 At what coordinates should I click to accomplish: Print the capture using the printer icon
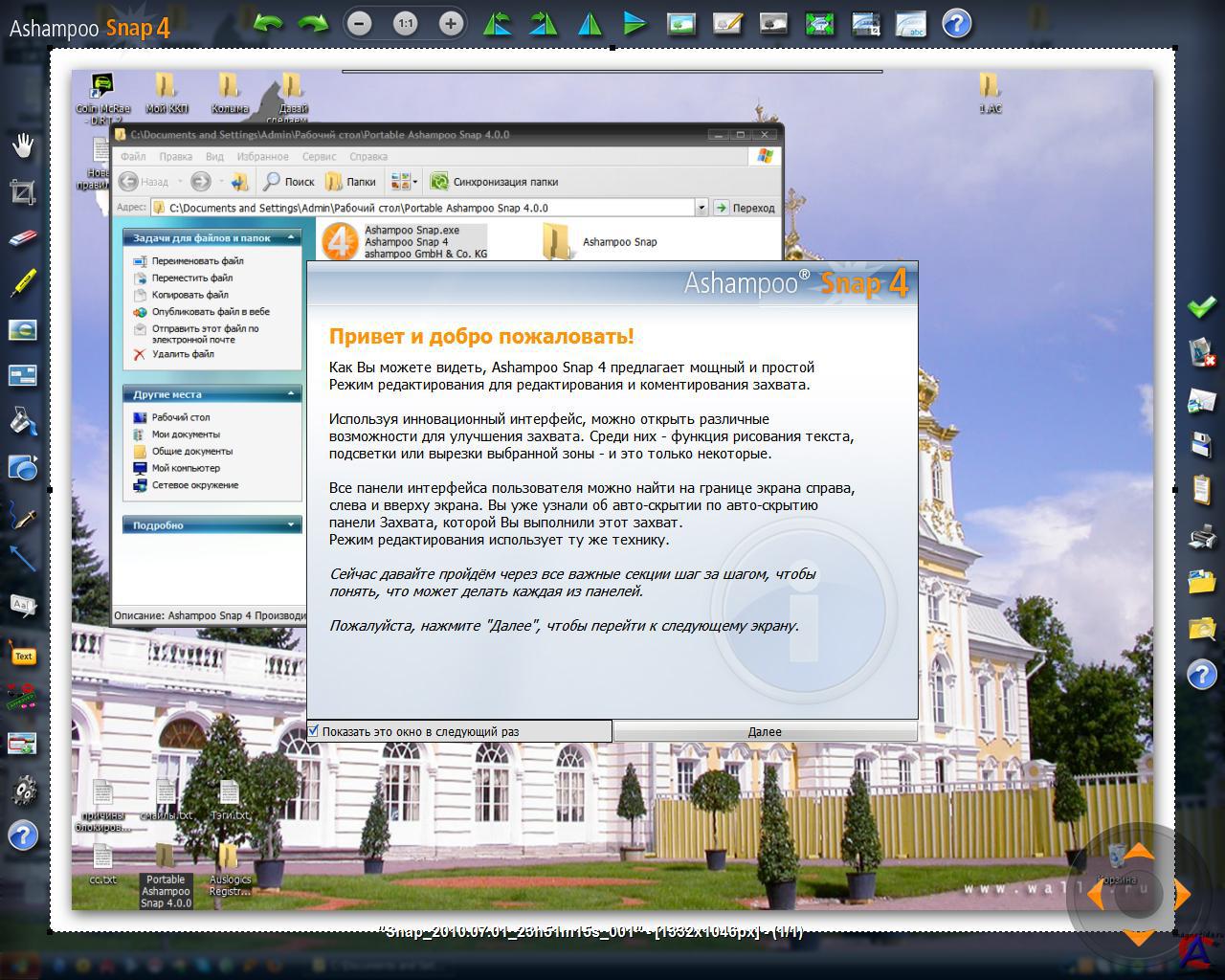[x=1201, y=536]
